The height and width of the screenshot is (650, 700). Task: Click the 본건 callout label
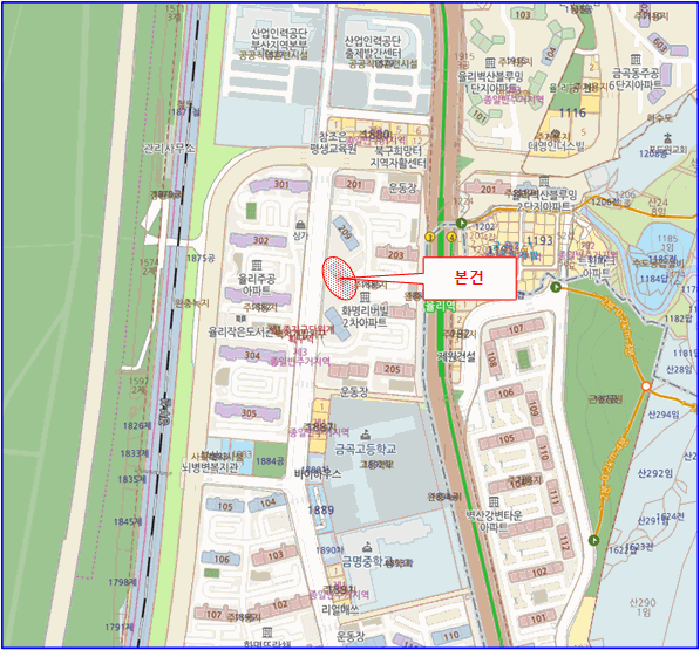click(469, 278)
